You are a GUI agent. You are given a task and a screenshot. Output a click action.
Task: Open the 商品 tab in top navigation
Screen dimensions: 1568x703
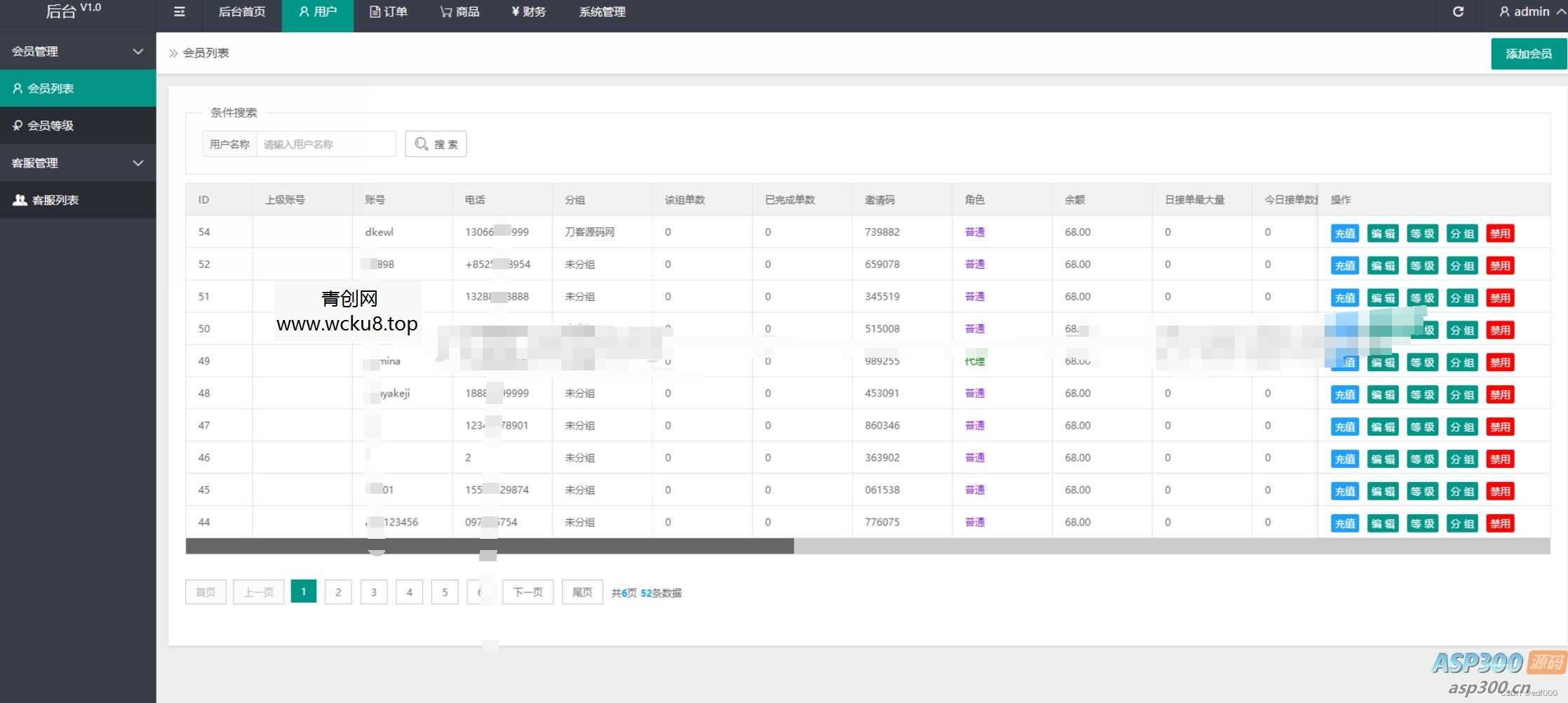click(460, 12)
